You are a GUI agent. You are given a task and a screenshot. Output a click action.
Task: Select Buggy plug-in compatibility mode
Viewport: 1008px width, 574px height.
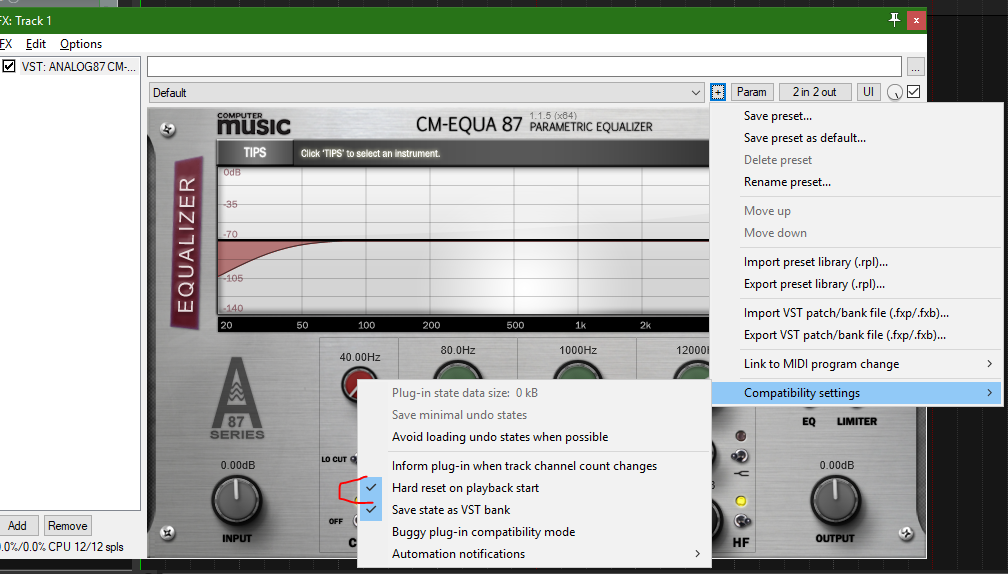pyautogui.click(x=534, y=532)
